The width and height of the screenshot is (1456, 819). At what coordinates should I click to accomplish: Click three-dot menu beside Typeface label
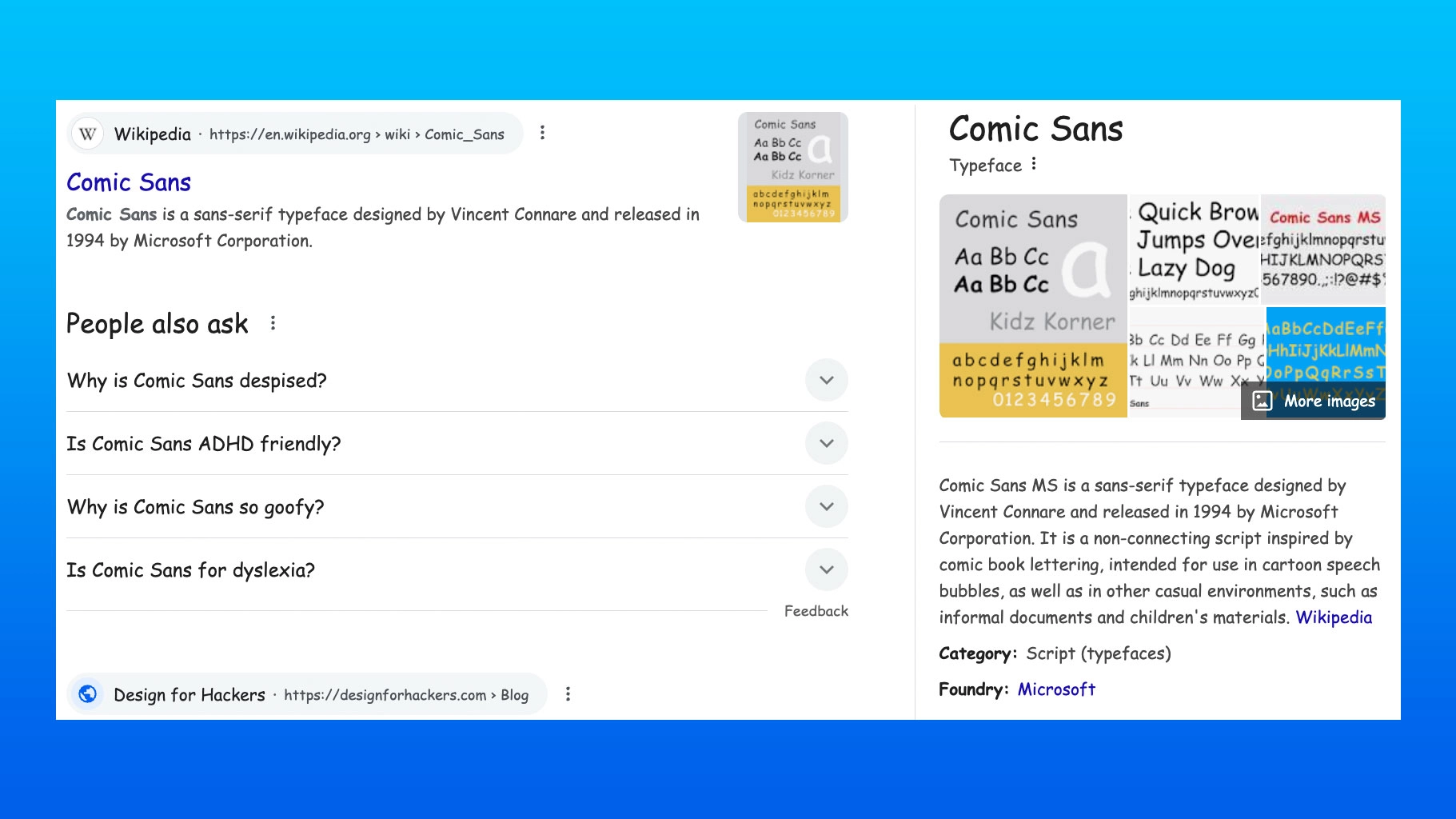(x=1034, y=164)
